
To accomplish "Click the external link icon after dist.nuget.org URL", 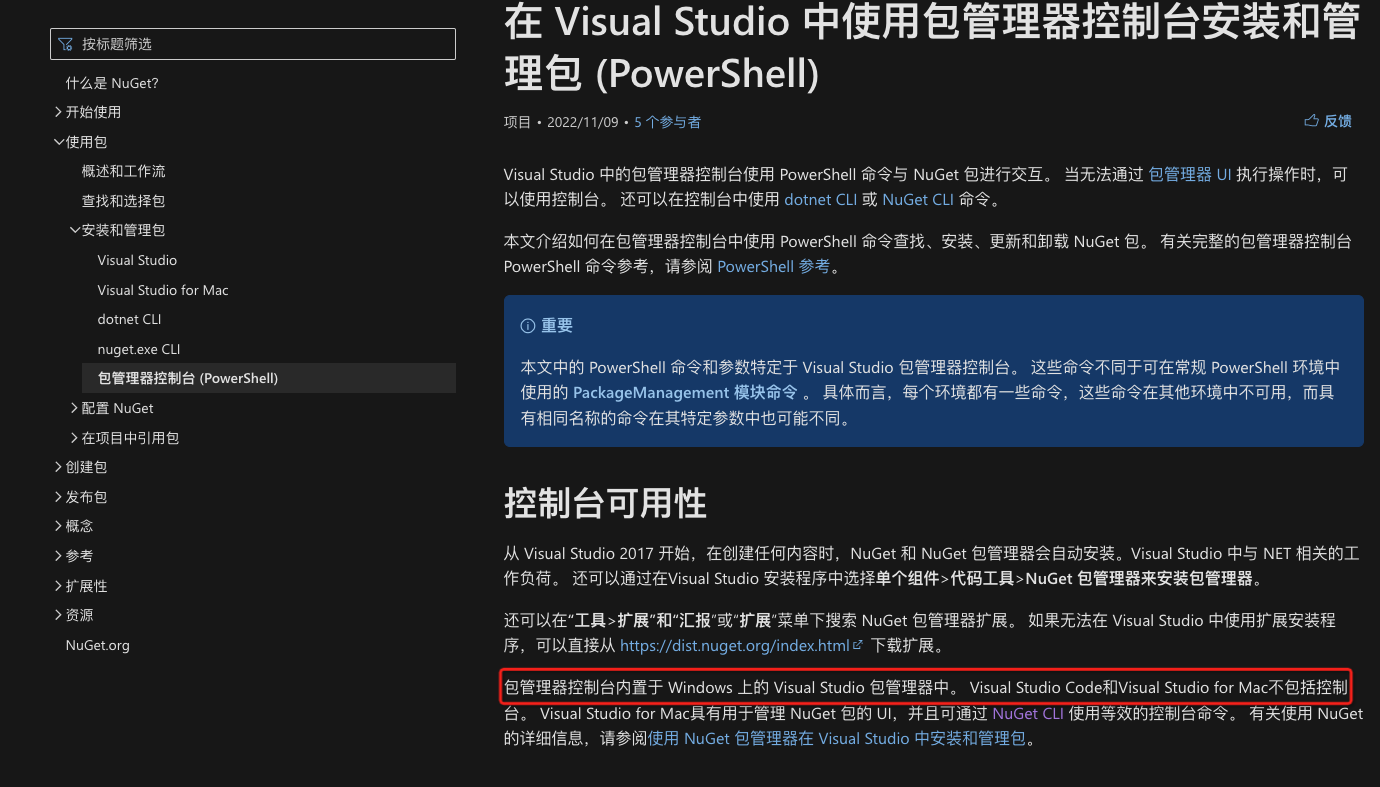I will [x=857, y=645].
